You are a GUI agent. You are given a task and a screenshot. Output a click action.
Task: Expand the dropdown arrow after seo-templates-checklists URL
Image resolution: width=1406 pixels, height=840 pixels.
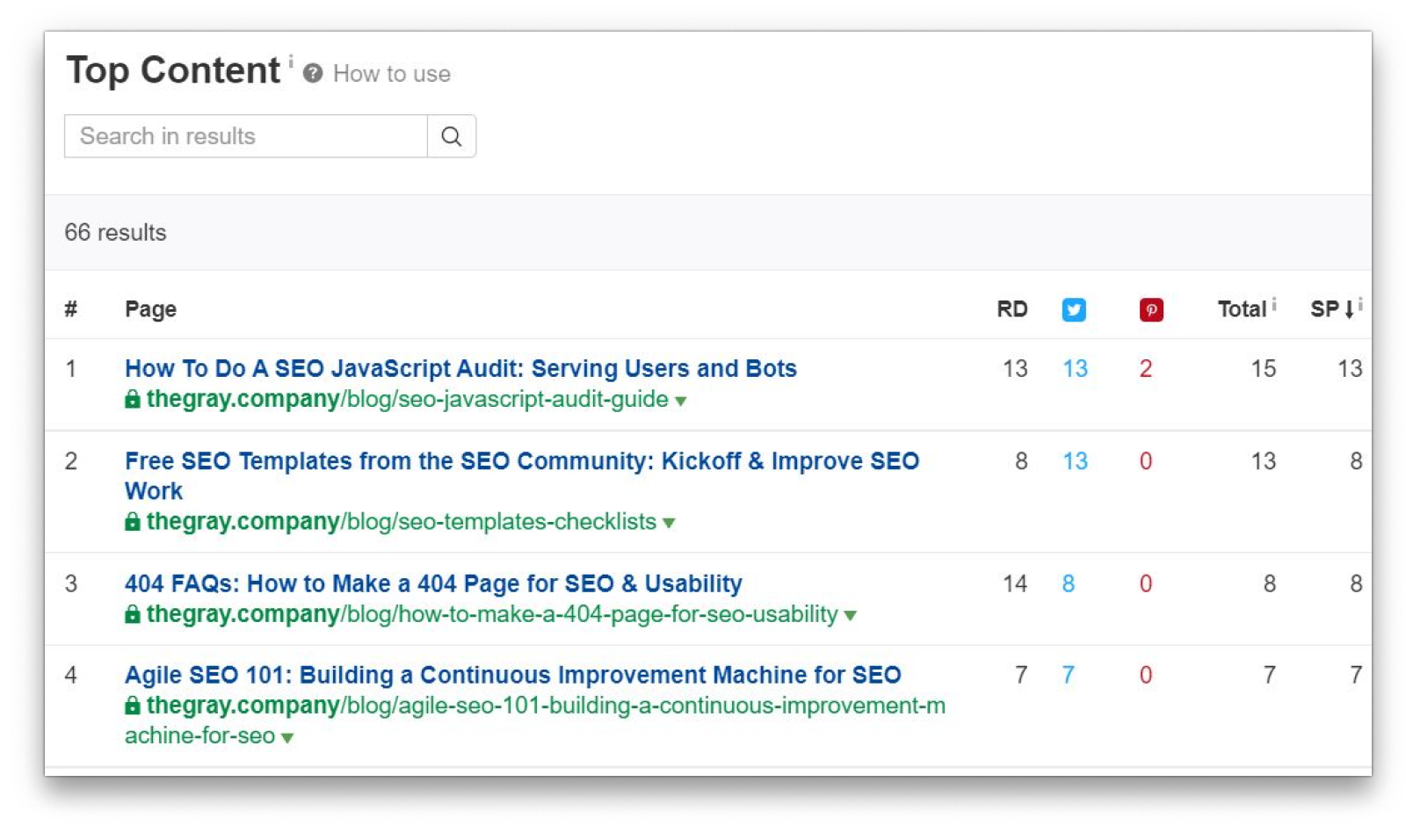pyautogui.click(x=670, y=523)
